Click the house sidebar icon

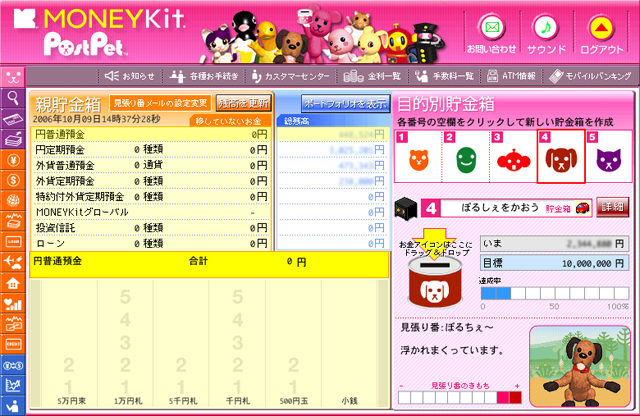tap(13, 283)
